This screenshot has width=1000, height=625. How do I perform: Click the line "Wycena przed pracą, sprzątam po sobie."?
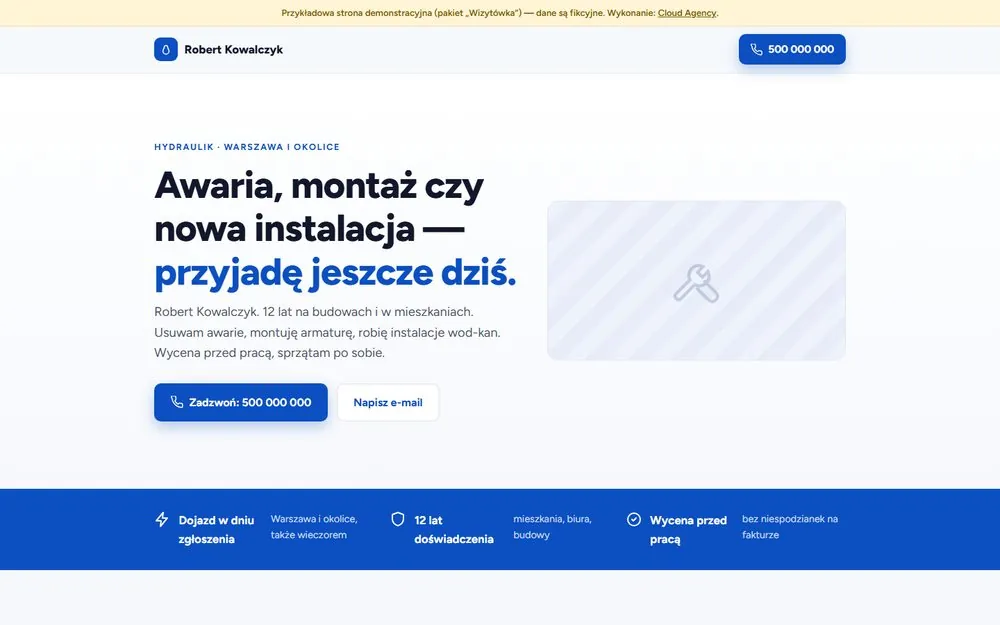[x=269, y=353]
